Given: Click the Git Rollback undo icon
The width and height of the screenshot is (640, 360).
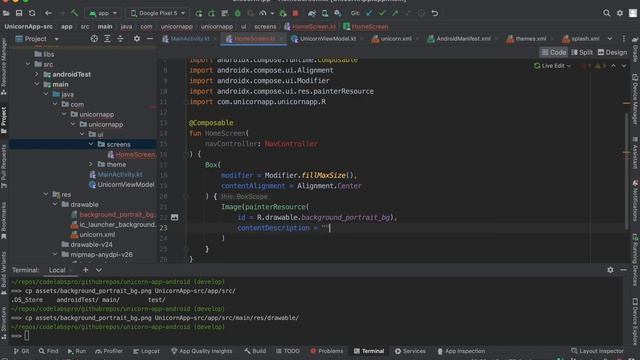Looking at the screenshot, I should [x=435, y=13].
